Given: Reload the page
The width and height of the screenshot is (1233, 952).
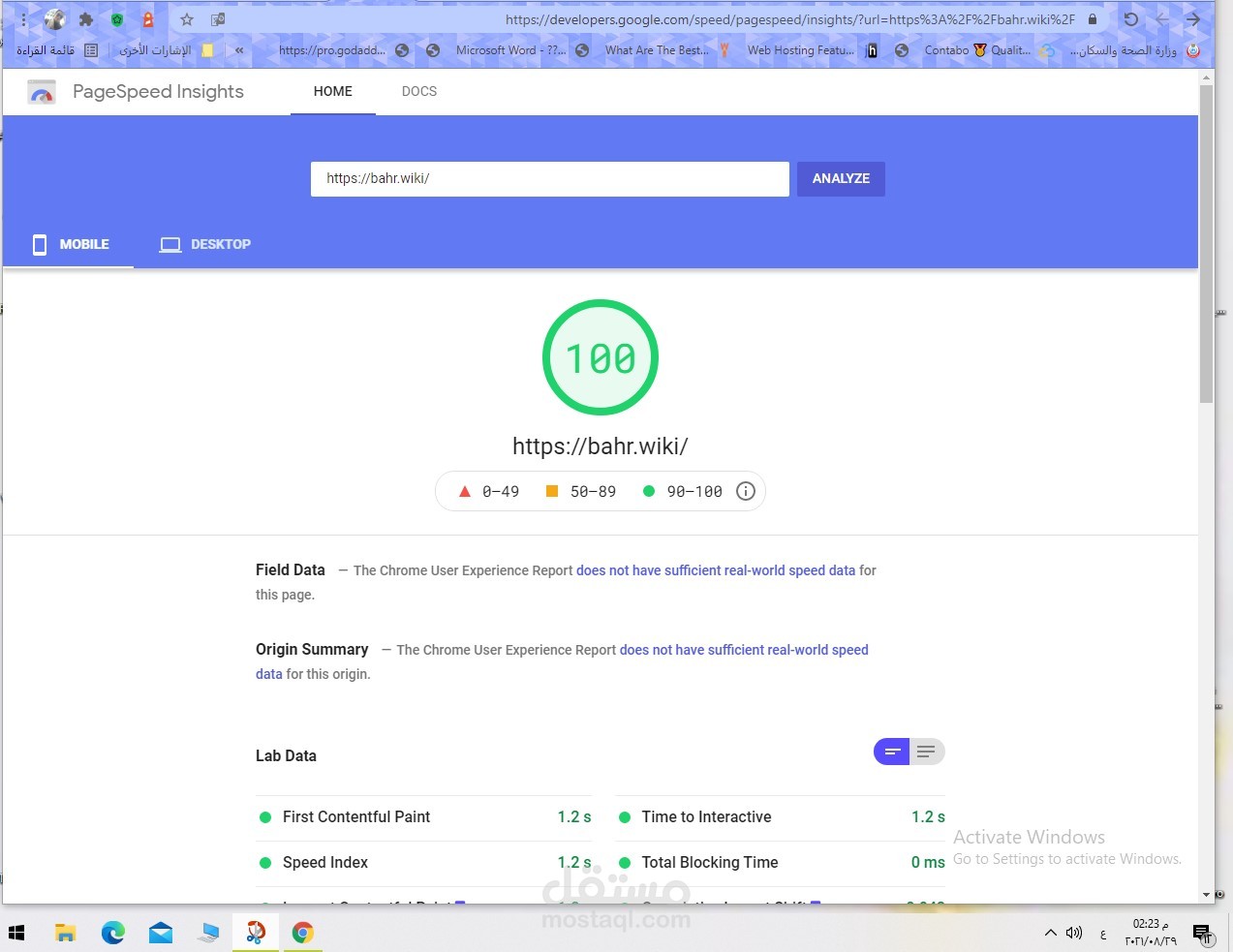Looking at the screenshot, I should tap(1130, 19).
